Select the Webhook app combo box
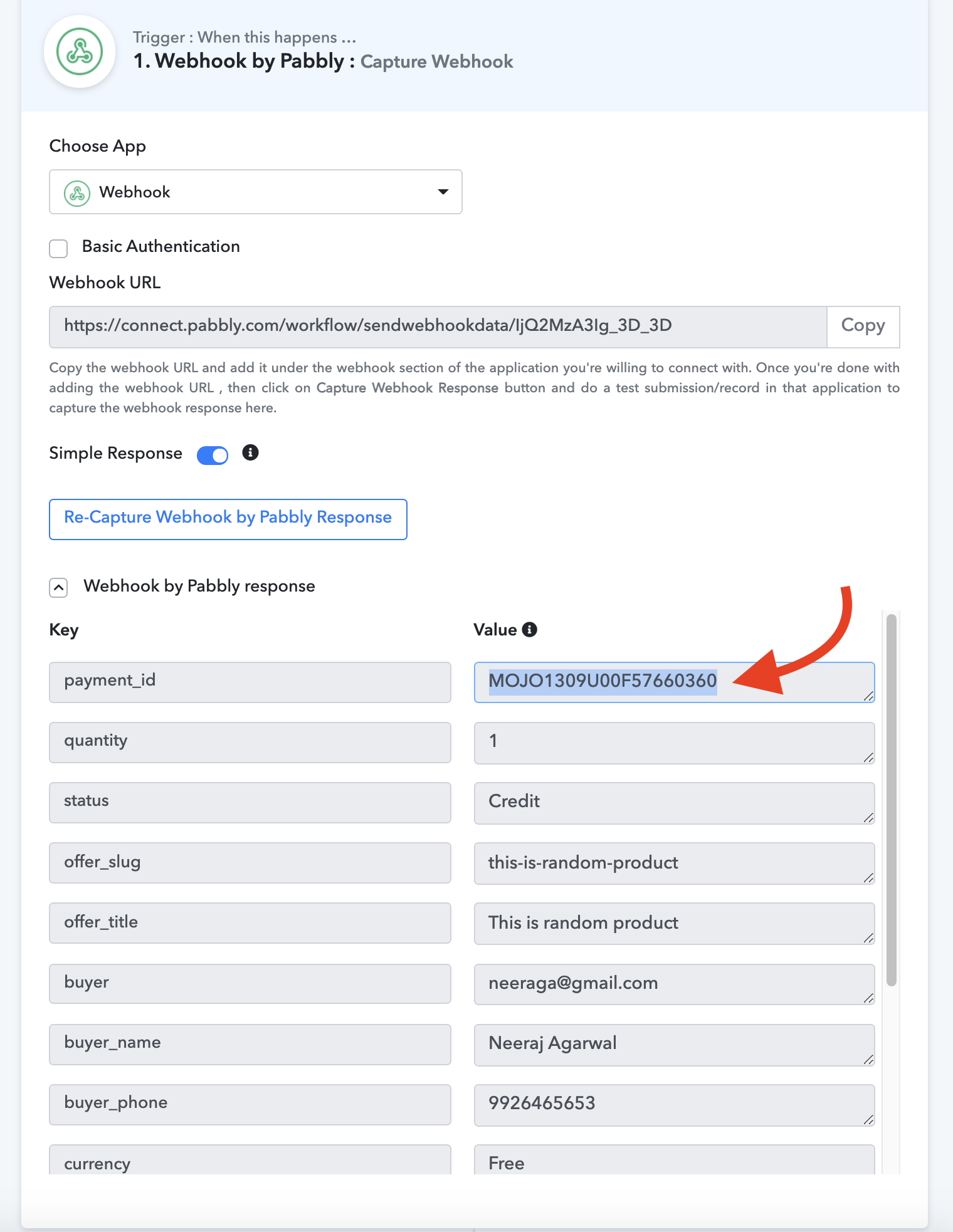This screenshot has width=953, height=1232. 256,192
